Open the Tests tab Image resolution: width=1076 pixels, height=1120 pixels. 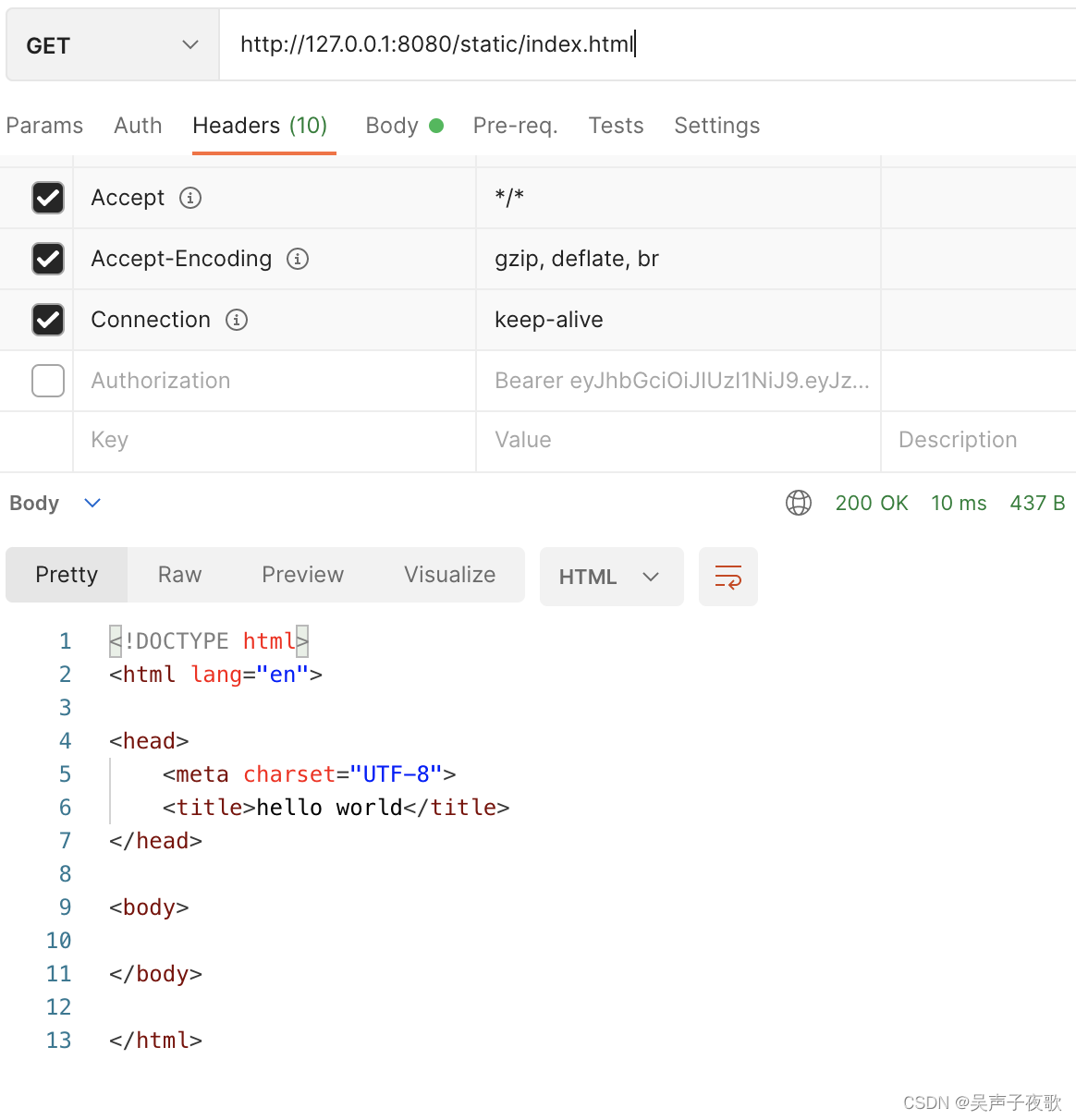[616, 126]
